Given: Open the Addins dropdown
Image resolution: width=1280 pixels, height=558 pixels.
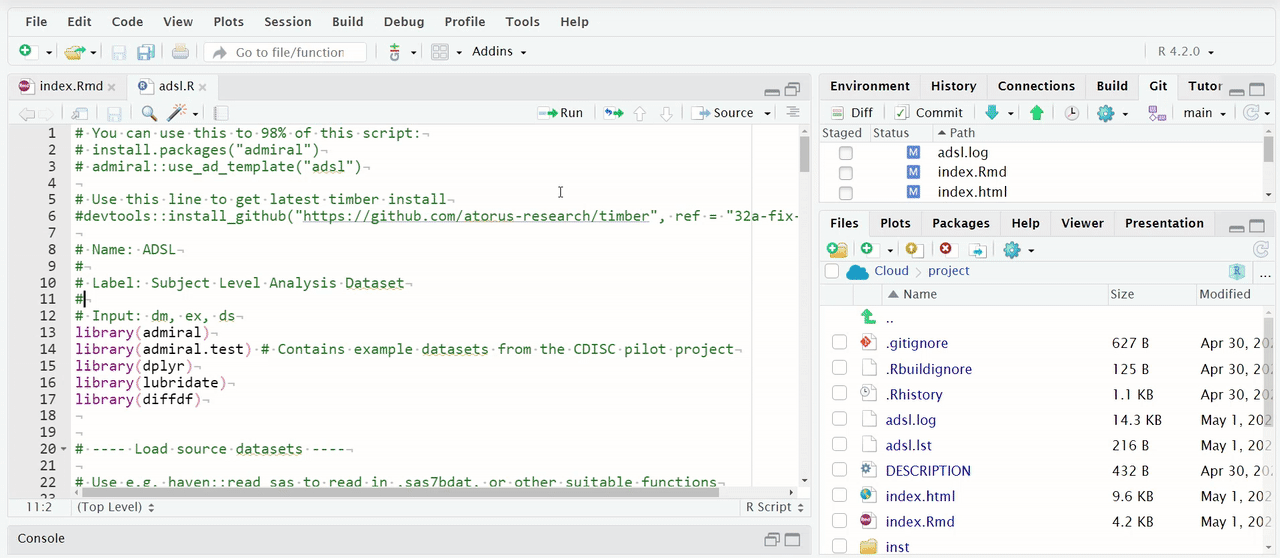Looking at the screenshot, I should [498, 52].
